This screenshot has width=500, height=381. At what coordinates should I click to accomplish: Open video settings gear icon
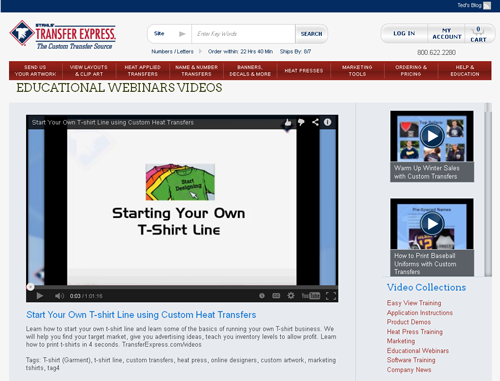291,296
